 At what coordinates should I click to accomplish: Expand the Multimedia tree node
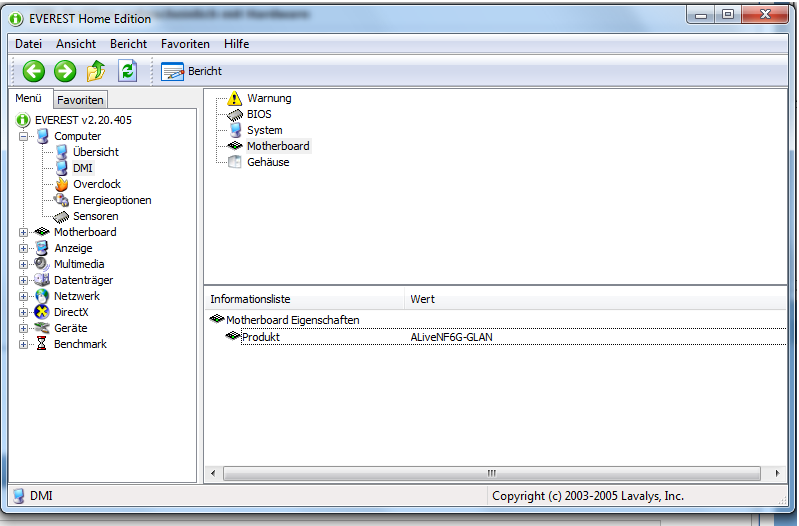23,264
